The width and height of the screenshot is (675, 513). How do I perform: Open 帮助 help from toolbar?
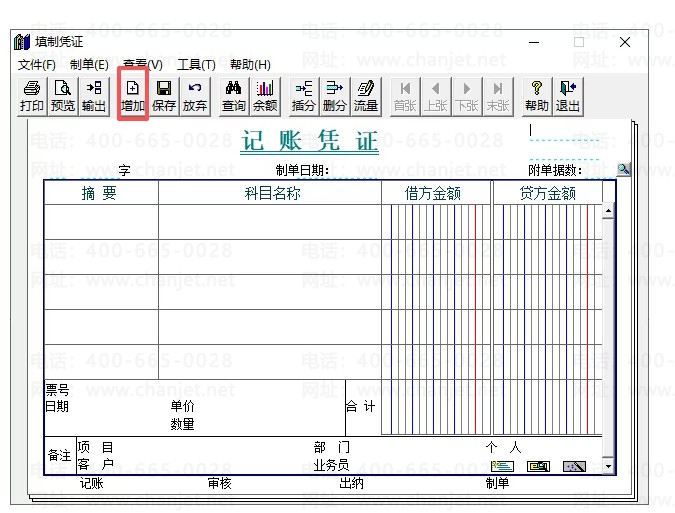[x=536, y=96]
